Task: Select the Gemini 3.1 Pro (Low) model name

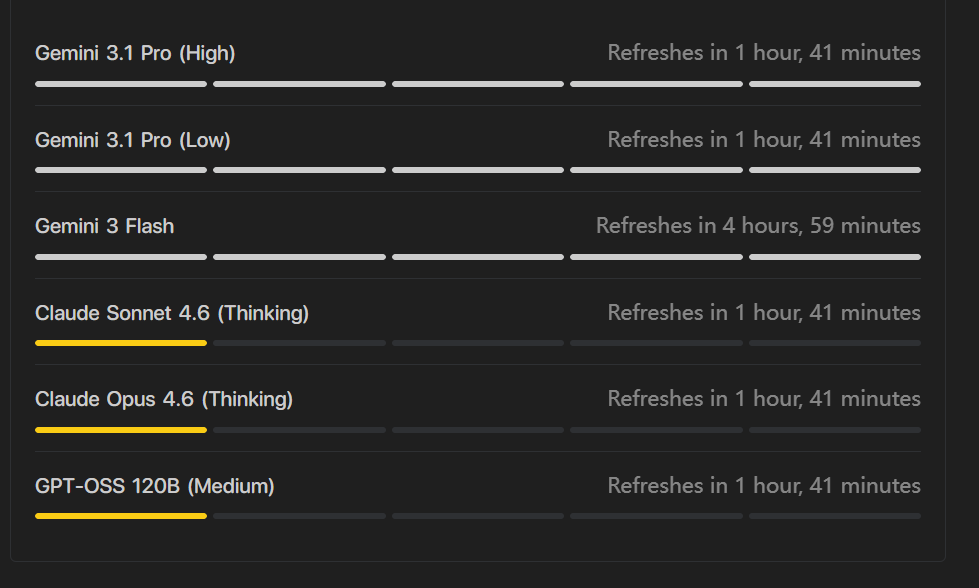Action: click(132, 140)
